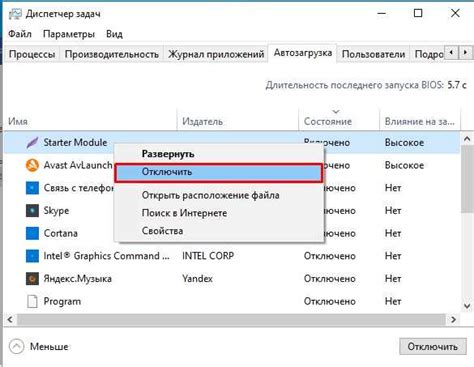
Task: Click the Task Manager title bar icon
Action: point(15,14)
